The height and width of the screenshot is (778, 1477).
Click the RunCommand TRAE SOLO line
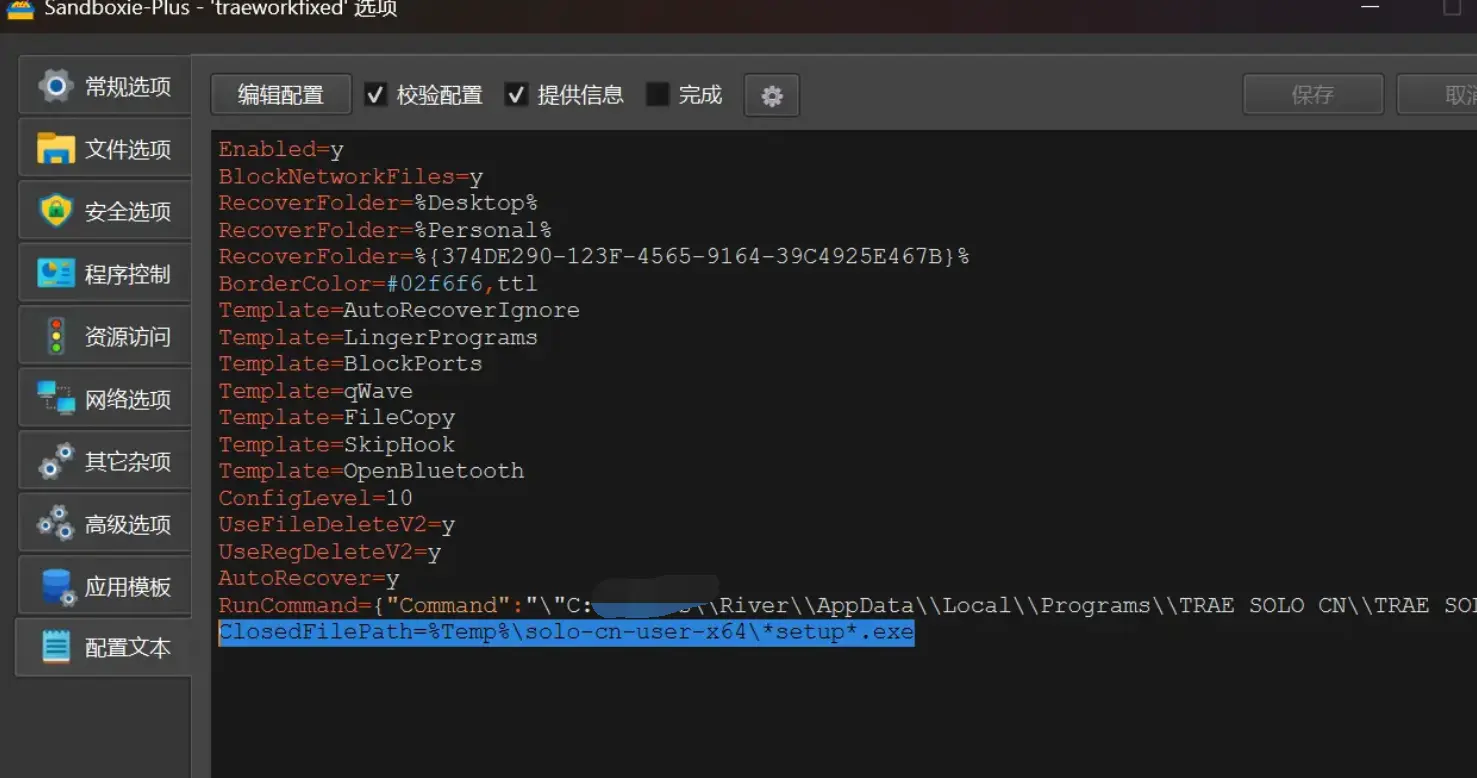point(848,605)
